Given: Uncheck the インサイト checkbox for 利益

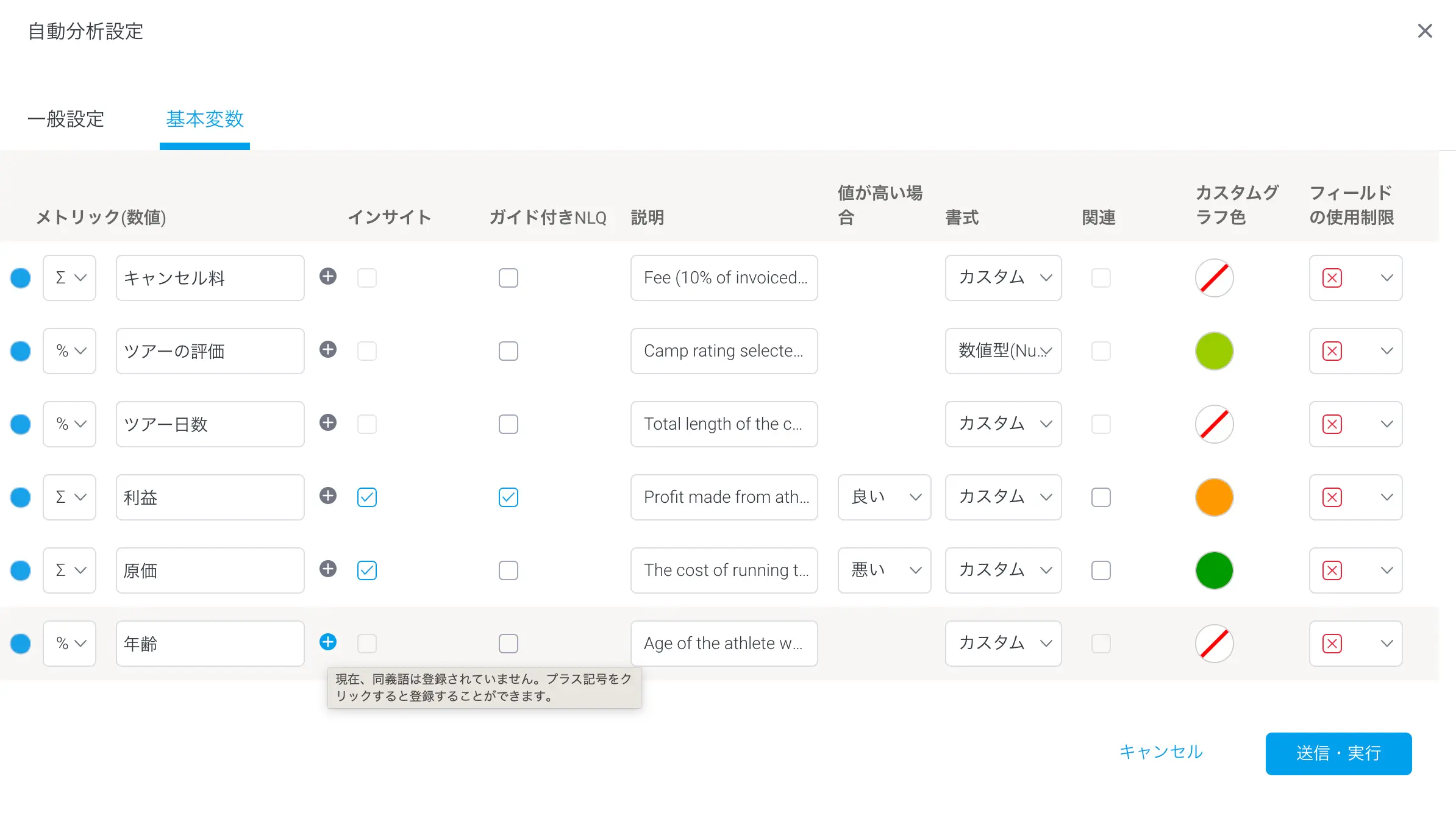Looking at the screenshot, I should coord(367,497).
